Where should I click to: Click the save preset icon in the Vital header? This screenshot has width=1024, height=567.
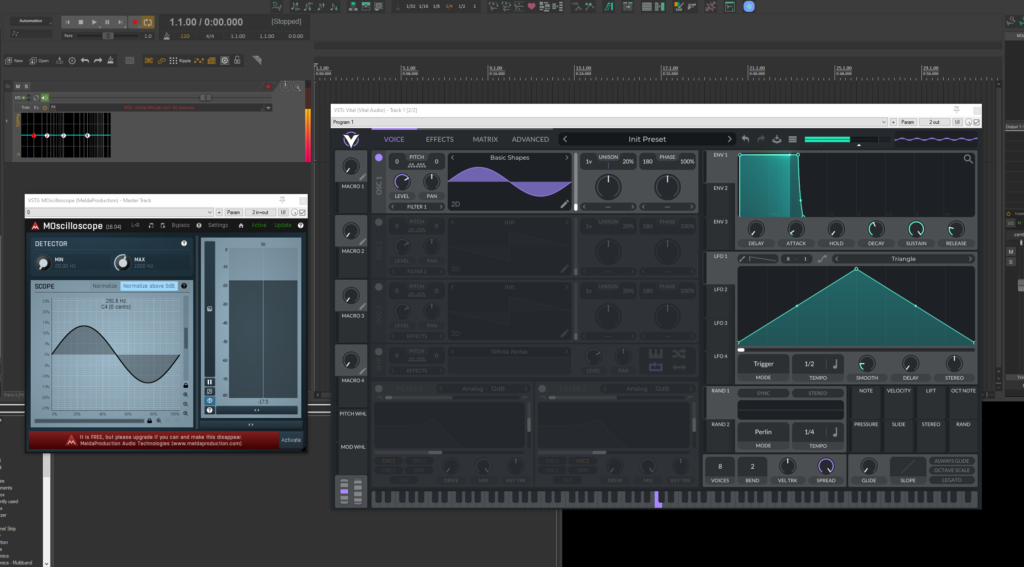coord(776,139)
